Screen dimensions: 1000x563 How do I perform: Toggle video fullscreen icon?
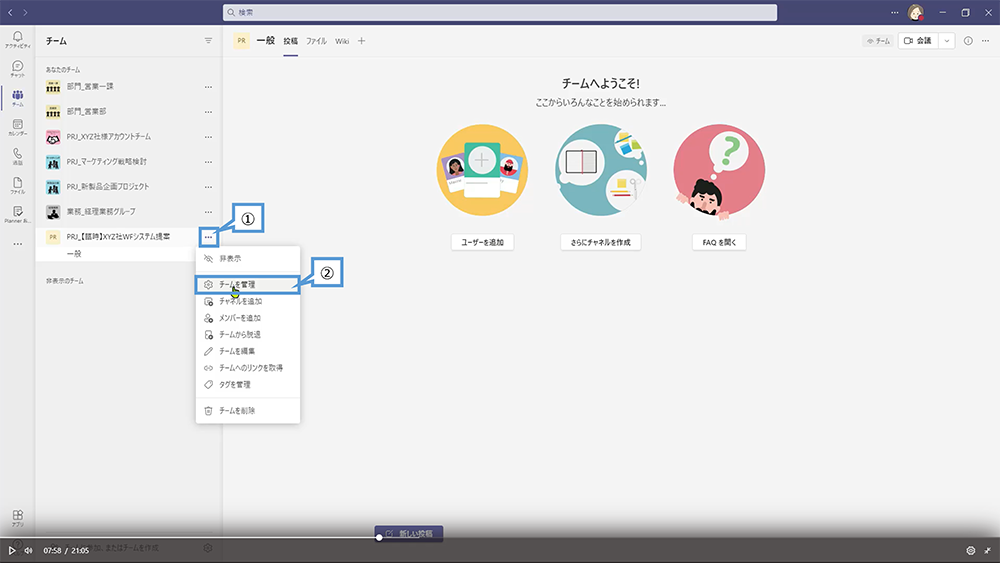(x=988, y=550)
